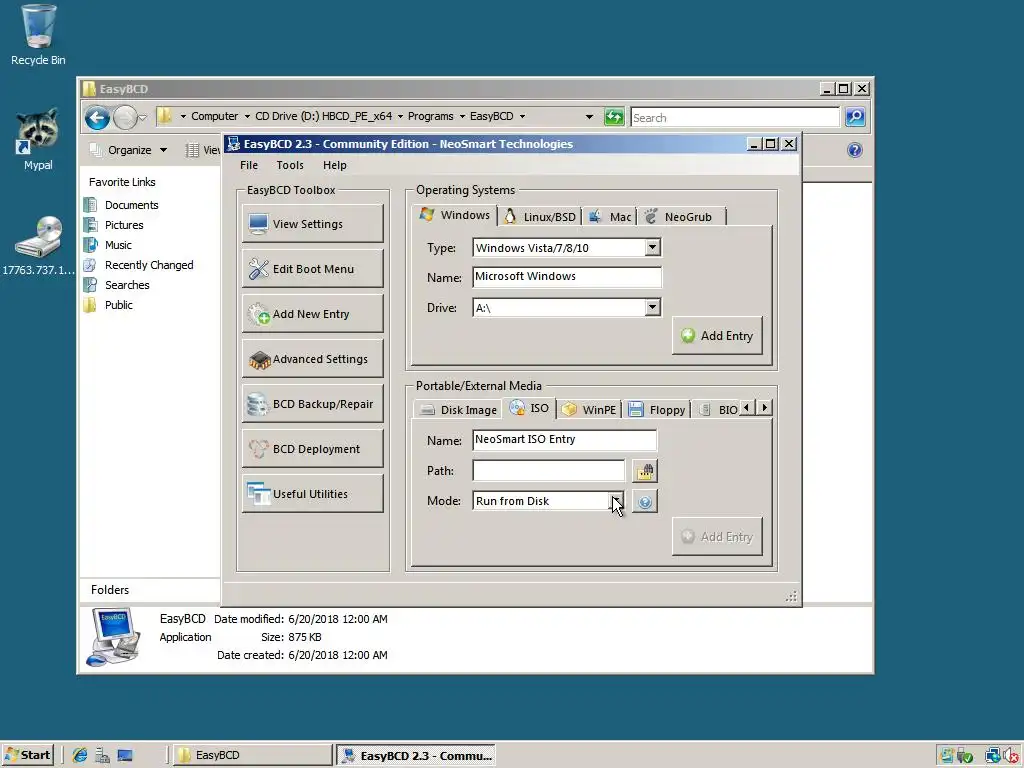Open Recently Changed favorite link

pos(148,265)
